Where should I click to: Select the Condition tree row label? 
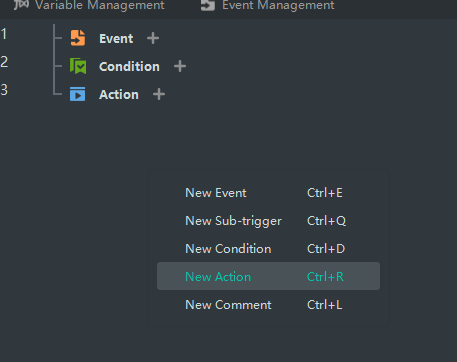point(129,67)
